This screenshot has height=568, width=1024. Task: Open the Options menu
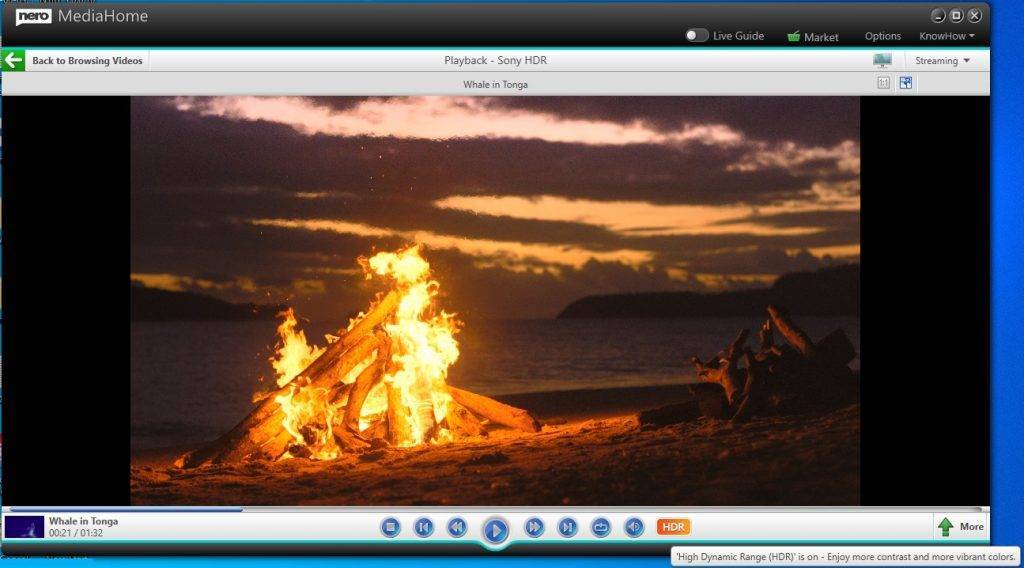pyautogui.click(x=883, y=36)
